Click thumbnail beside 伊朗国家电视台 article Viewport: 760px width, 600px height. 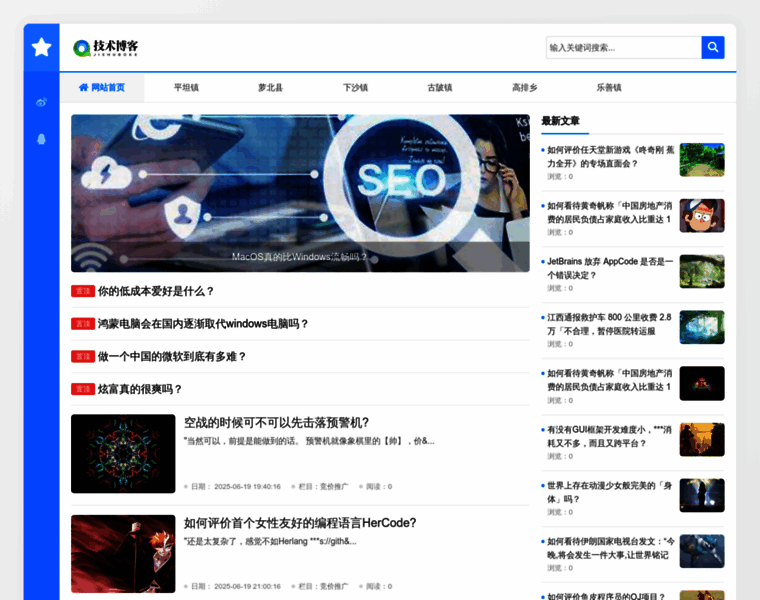(702, 551)
